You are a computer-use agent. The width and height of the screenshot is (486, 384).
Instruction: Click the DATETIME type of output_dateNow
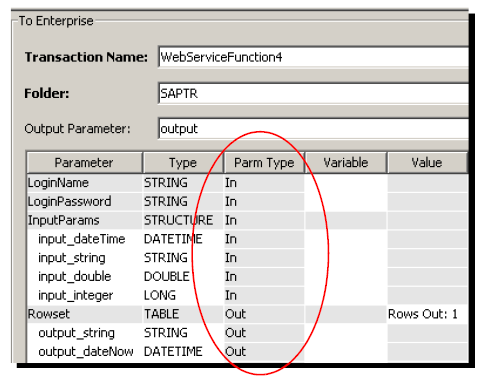(183, 351)
